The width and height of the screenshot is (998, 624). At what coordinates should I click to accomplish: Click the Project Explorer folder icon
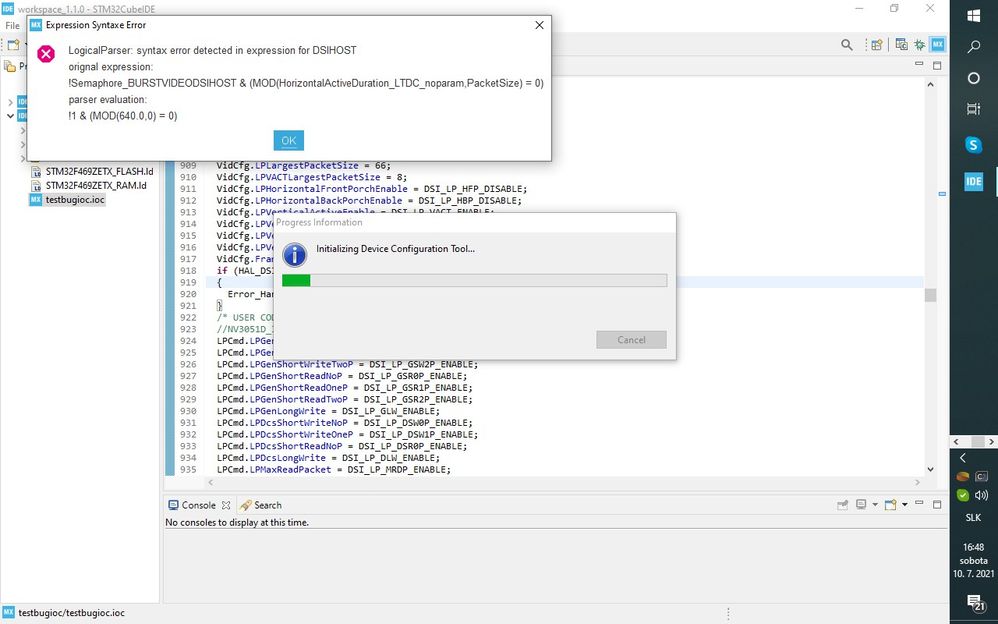pos(10,66)
